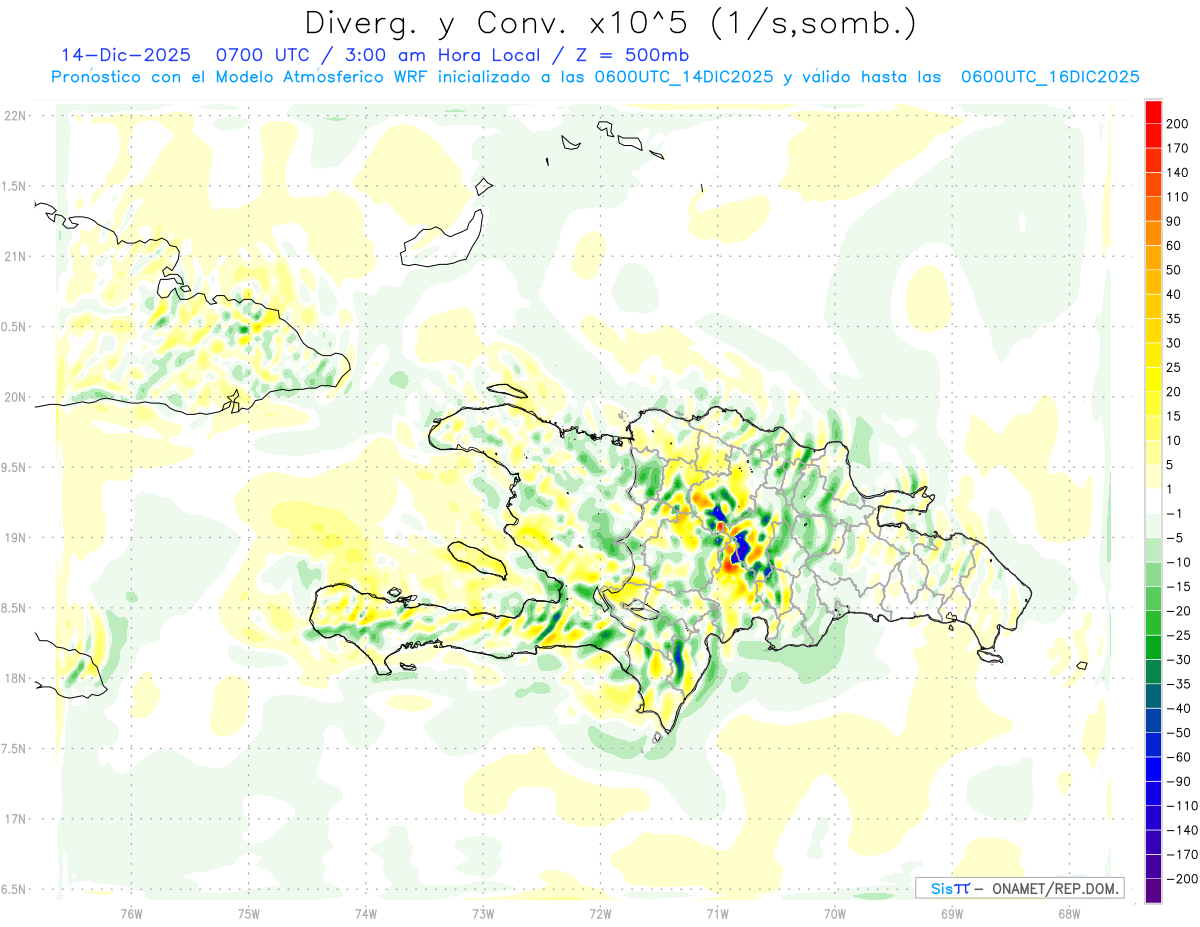Screen dimensions: 1200x927
Task: Click the '17N' latitude label
Action: tap(15, 819)
